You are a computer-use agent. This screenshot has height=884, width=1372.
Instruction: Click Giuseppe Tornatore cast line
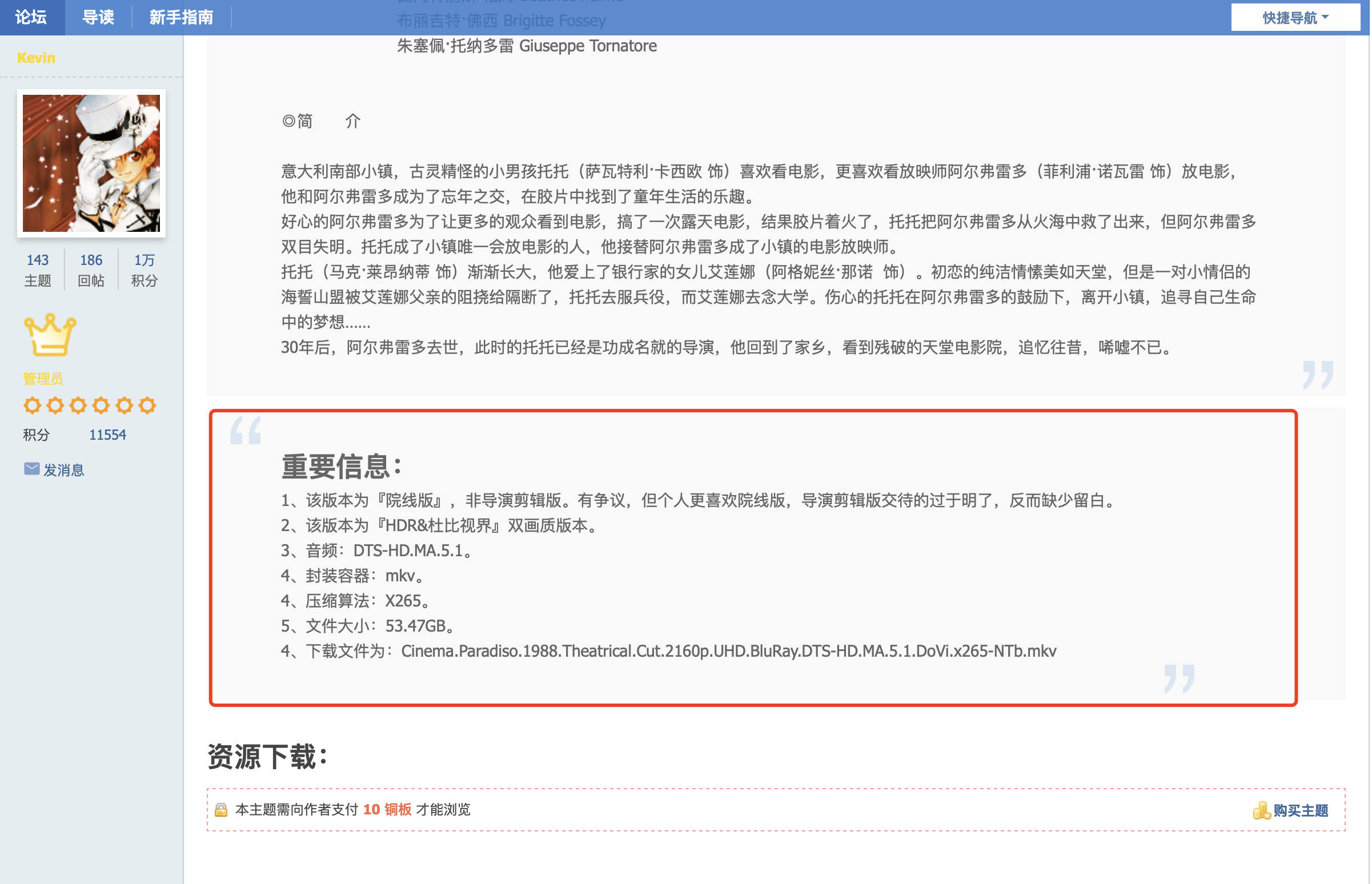coord(528,46)
